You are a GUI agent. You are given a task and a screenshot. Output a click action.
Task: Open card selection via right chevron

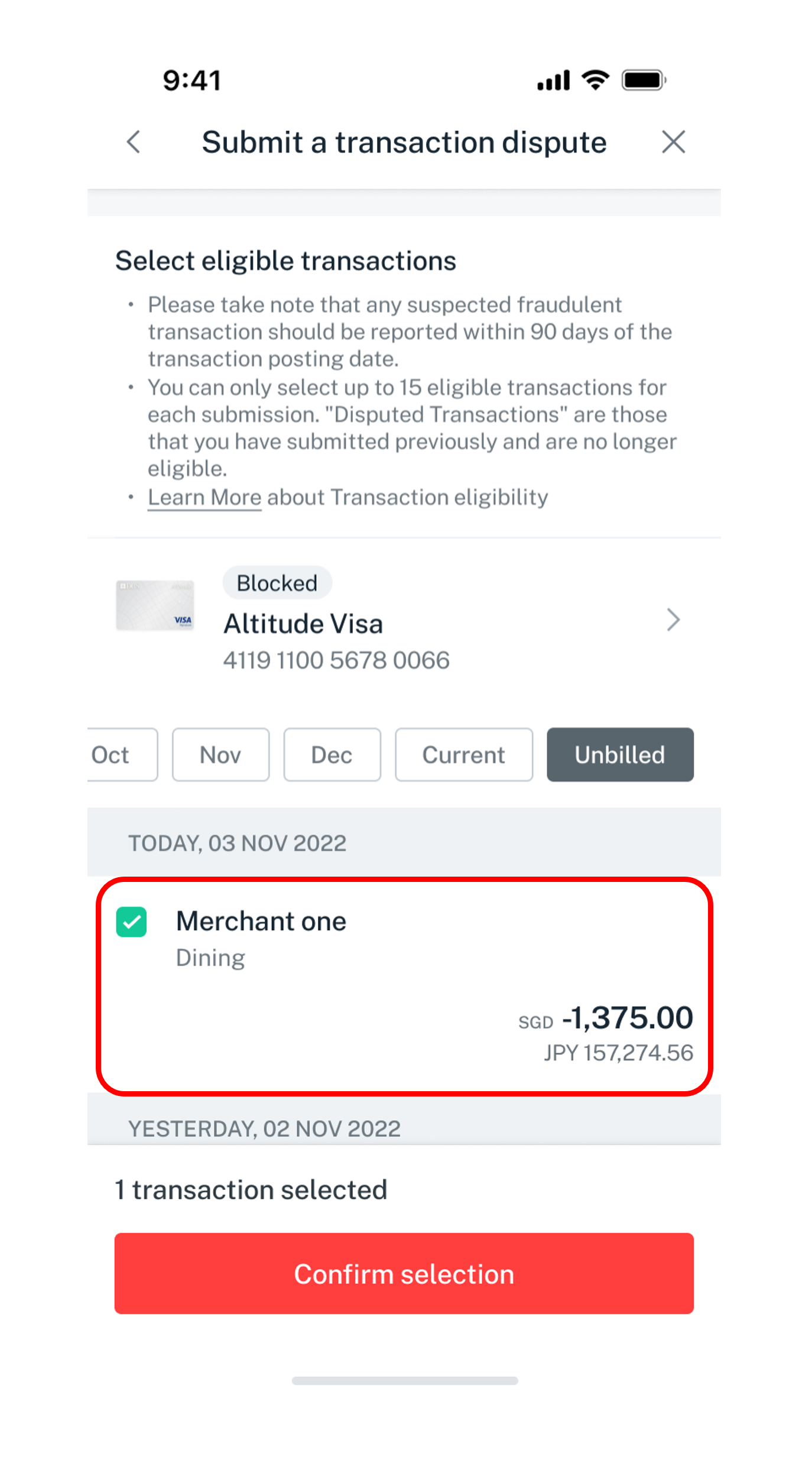tap(673, 619)
